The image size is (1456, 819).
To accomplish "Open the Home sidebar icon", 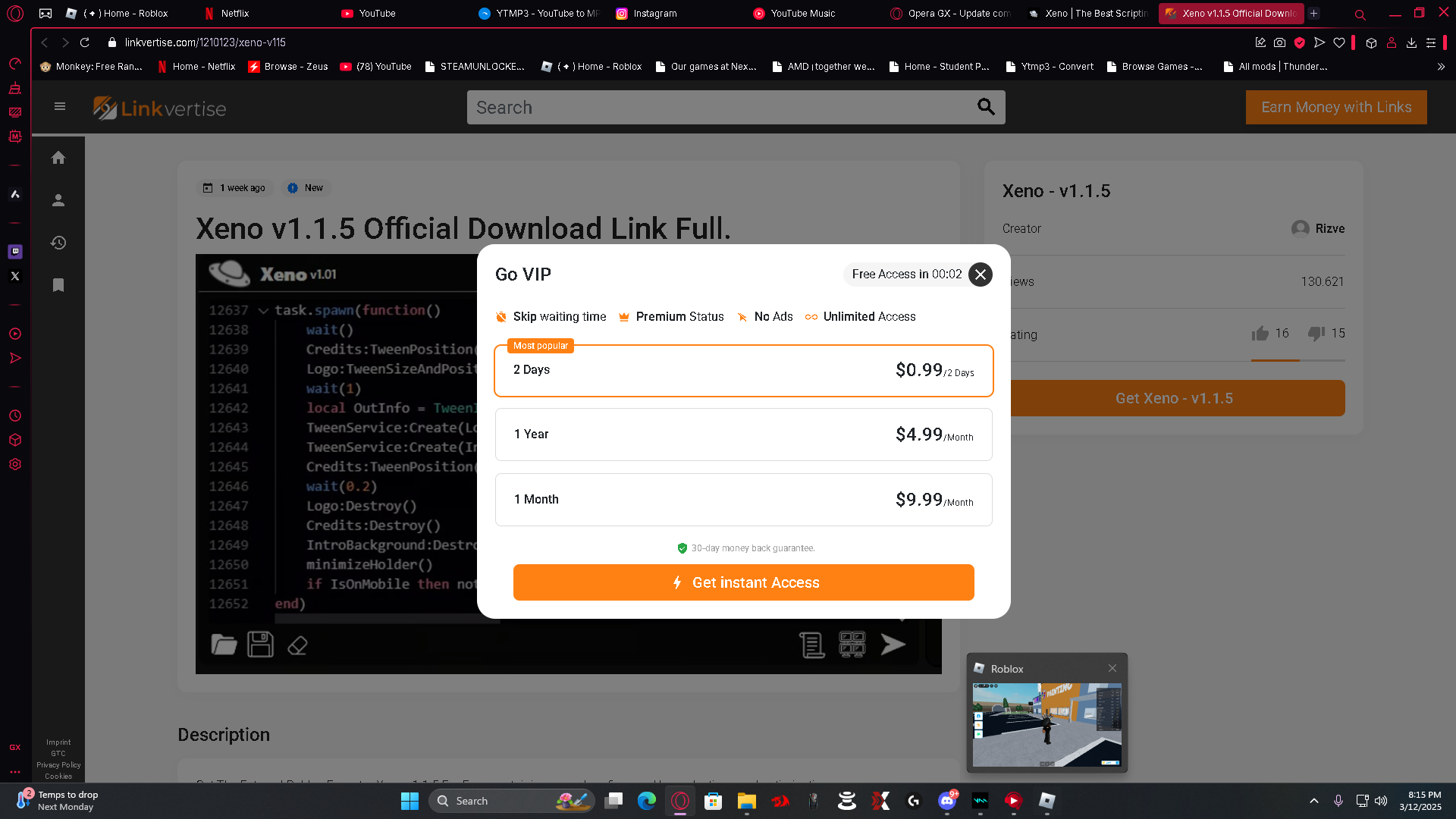I will pyautogui.click(x=58, y=158).
